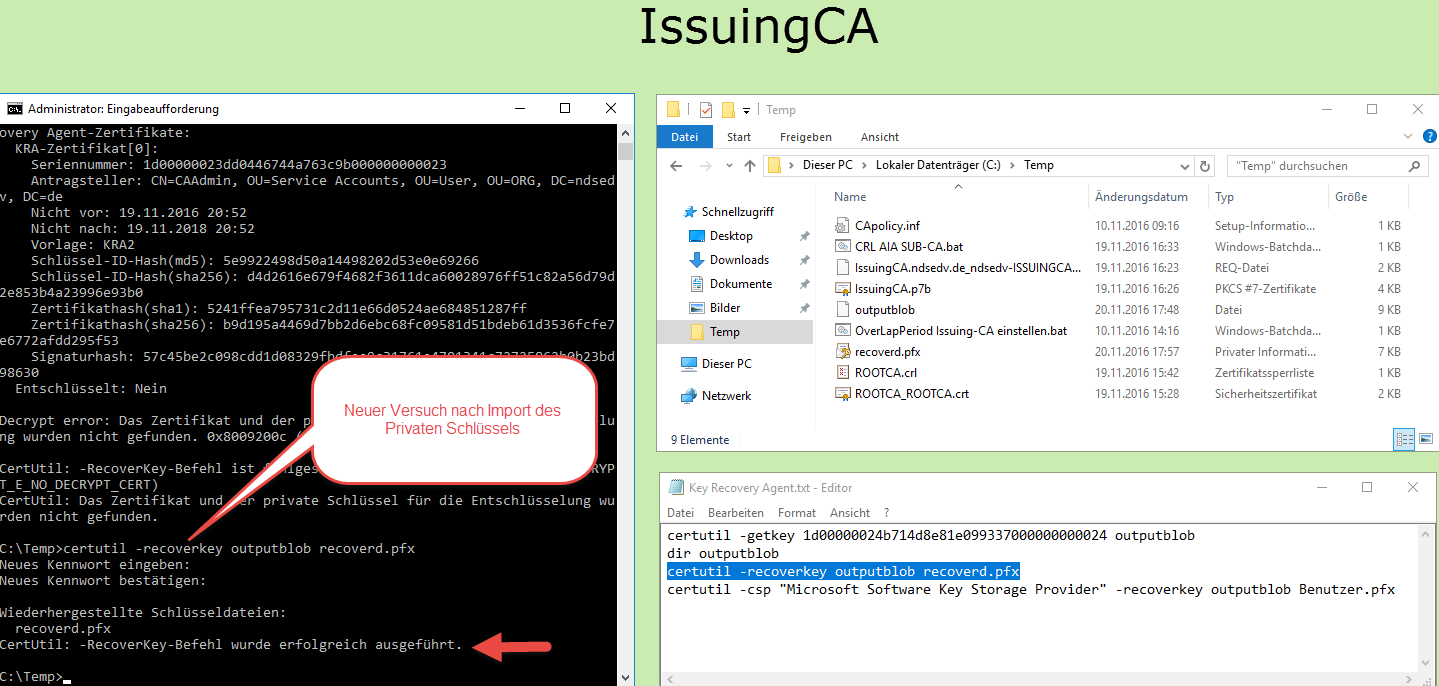Click Lokaler Datenträger (C:) breadcrumb
The height and width of the screenshot is (686, 1439).
point(944,166)
